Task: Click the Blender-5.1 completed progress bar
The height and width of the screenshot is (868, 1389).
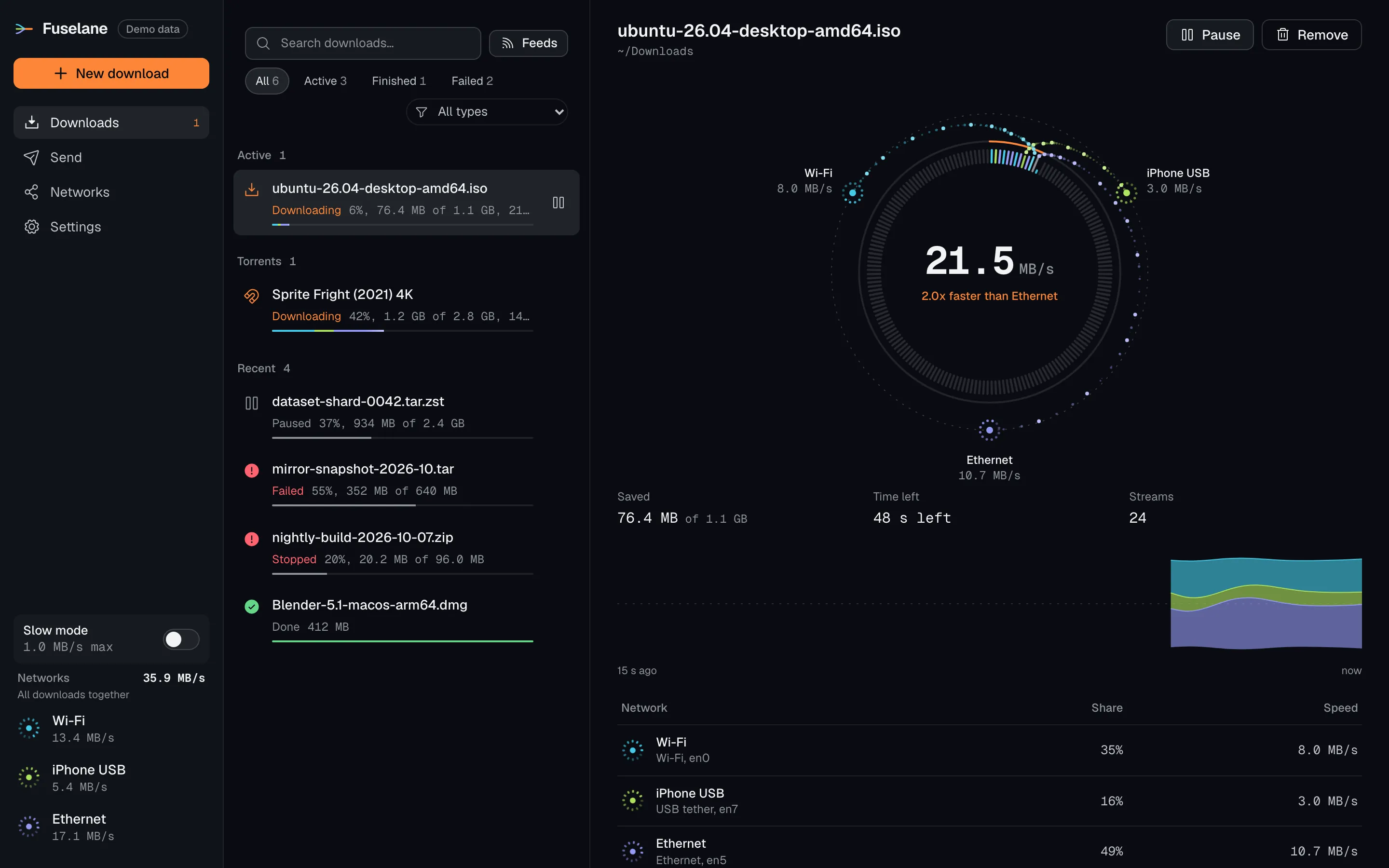Action: point(402,641)
